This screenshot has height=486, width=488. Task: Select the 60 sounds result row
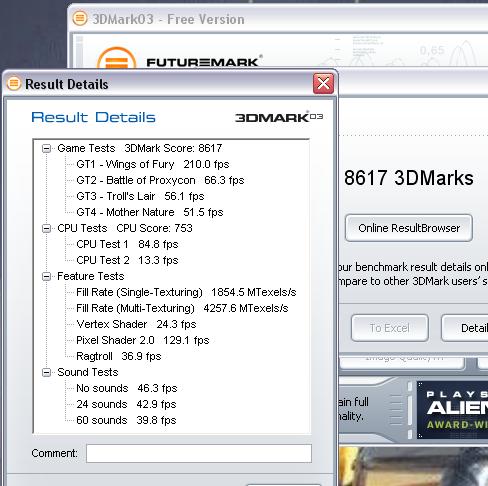pos(126,420)
